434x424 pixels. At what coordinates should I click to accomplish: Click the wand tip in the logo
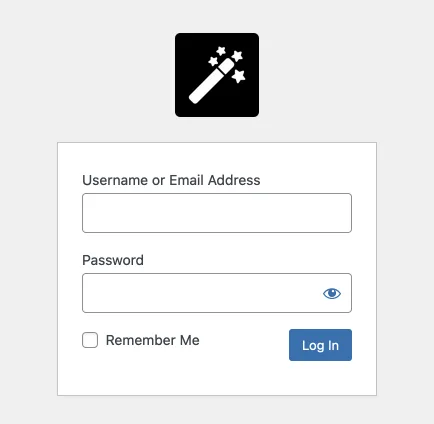[x=226, y=66]
